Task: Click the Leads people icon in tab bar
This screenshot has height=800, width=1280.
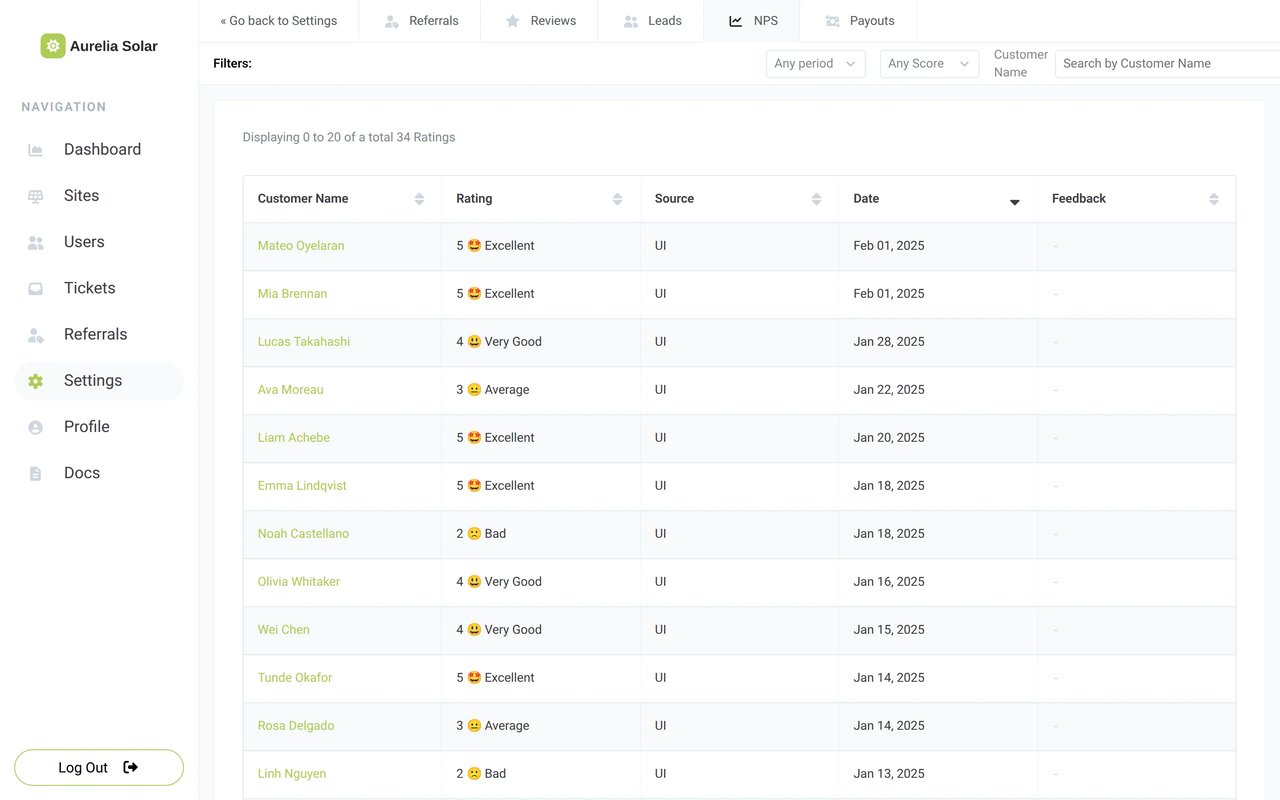Action: tap(631, 21)
